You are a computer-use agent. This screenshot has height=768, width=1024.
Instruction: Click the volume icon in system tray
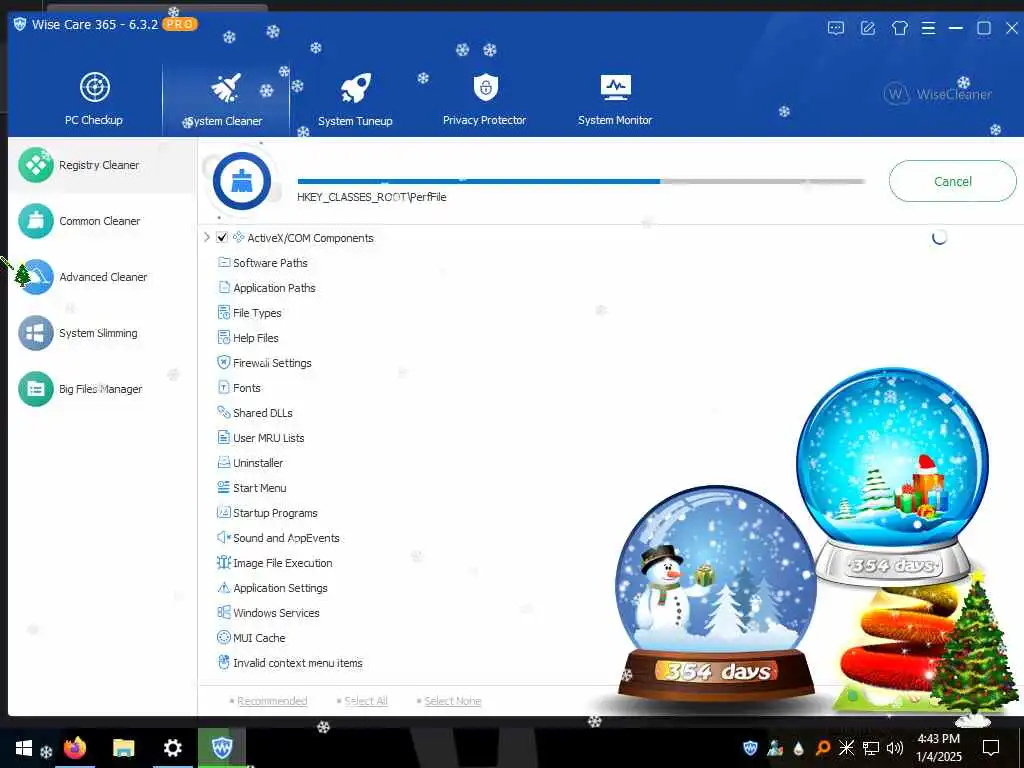pos(895,748)
